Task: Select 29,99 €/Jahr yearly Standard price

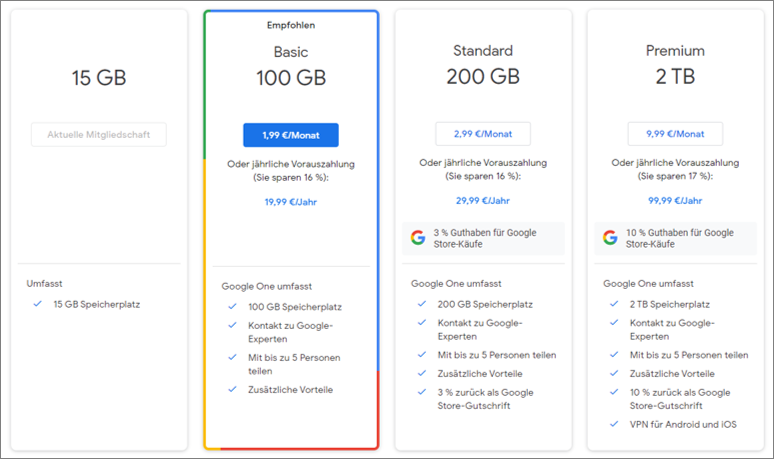Action: [x=483, y=200]
